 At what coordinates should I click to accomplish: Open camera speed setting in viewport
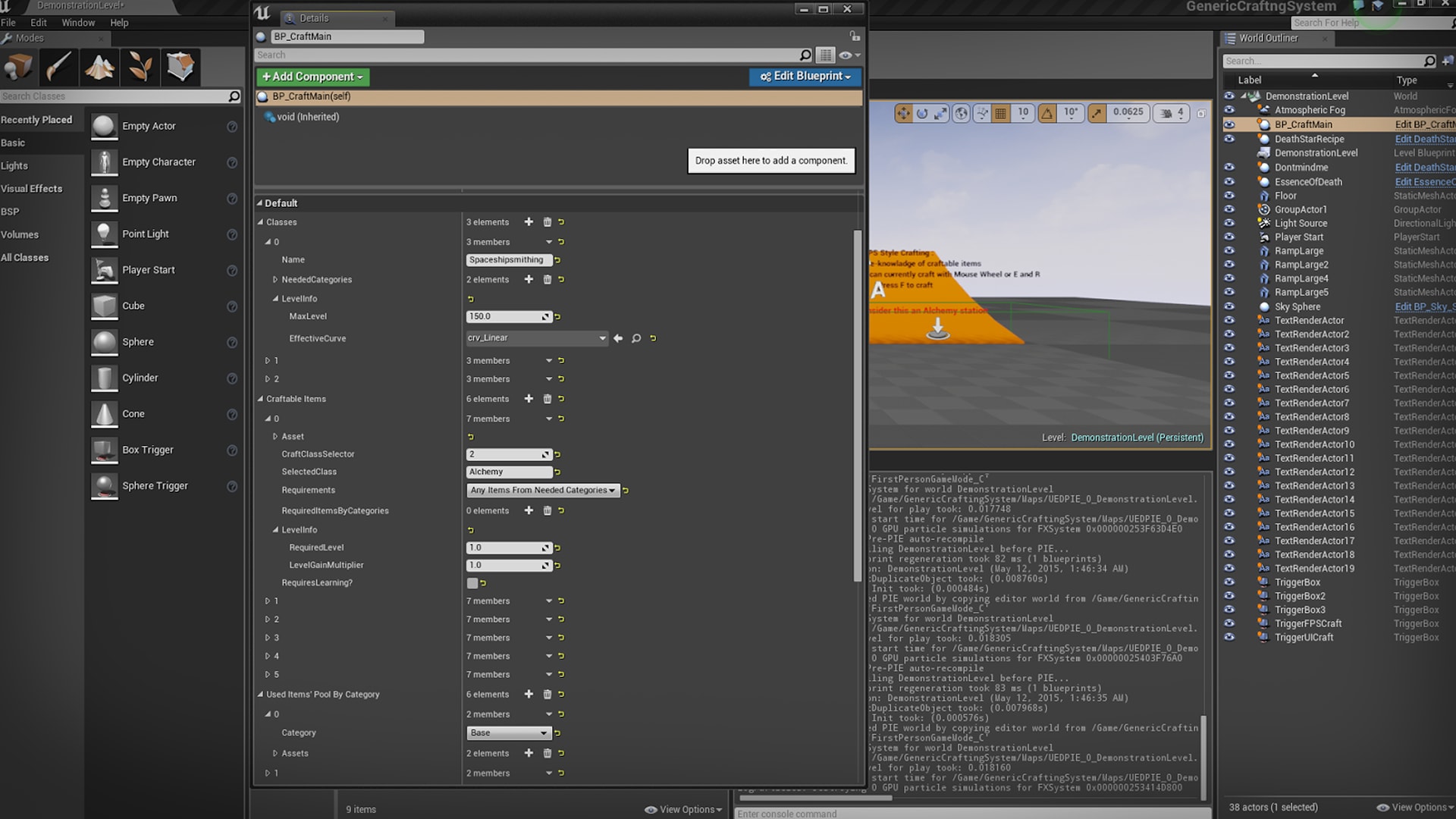coord(1172,113)
